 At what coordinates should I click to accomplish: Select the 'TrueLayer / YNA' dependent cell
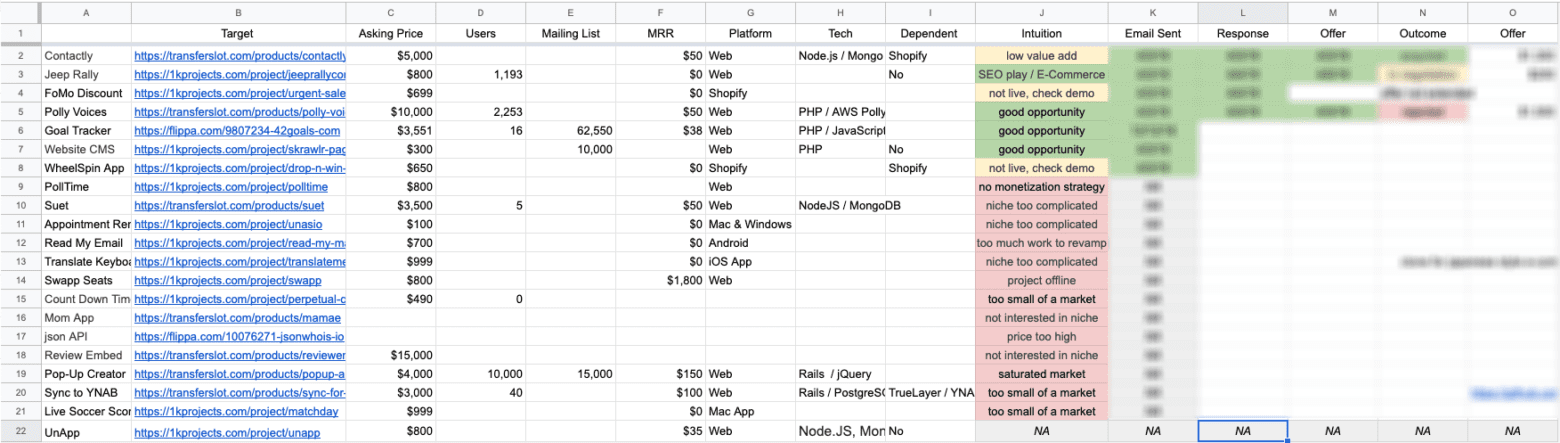click(x=930, y=393)
